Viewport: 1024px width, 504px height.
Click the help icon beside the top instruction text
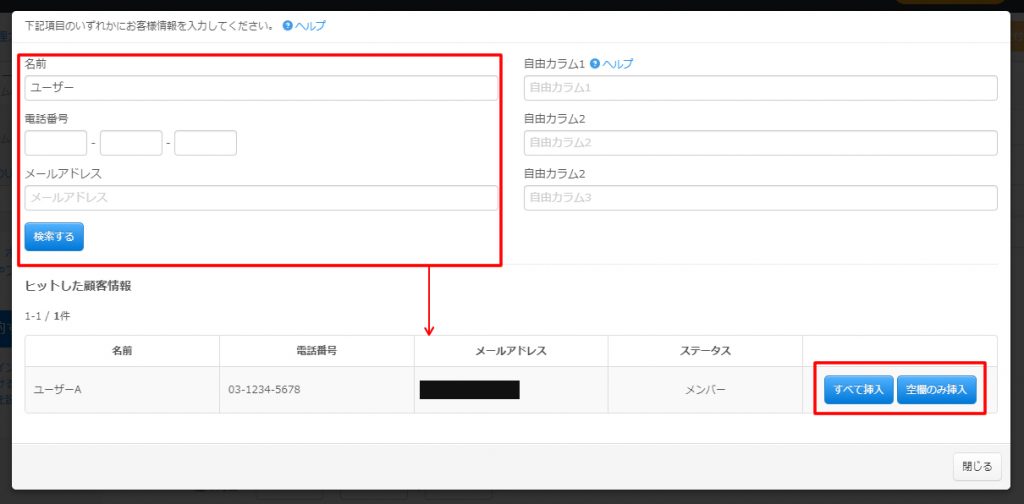point(288,25)
